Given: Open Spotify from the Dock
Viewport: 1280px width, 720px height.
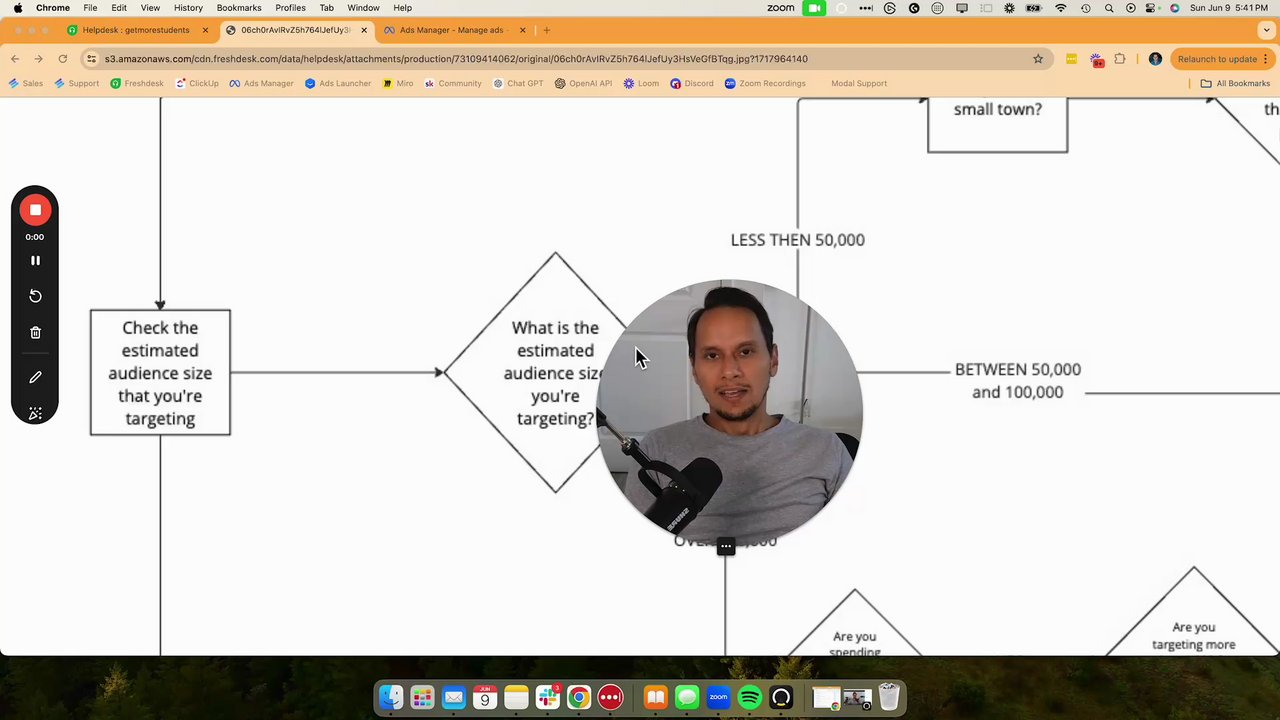Looking at the screenshot, I should pyautogui.click(x=749, y=697).
